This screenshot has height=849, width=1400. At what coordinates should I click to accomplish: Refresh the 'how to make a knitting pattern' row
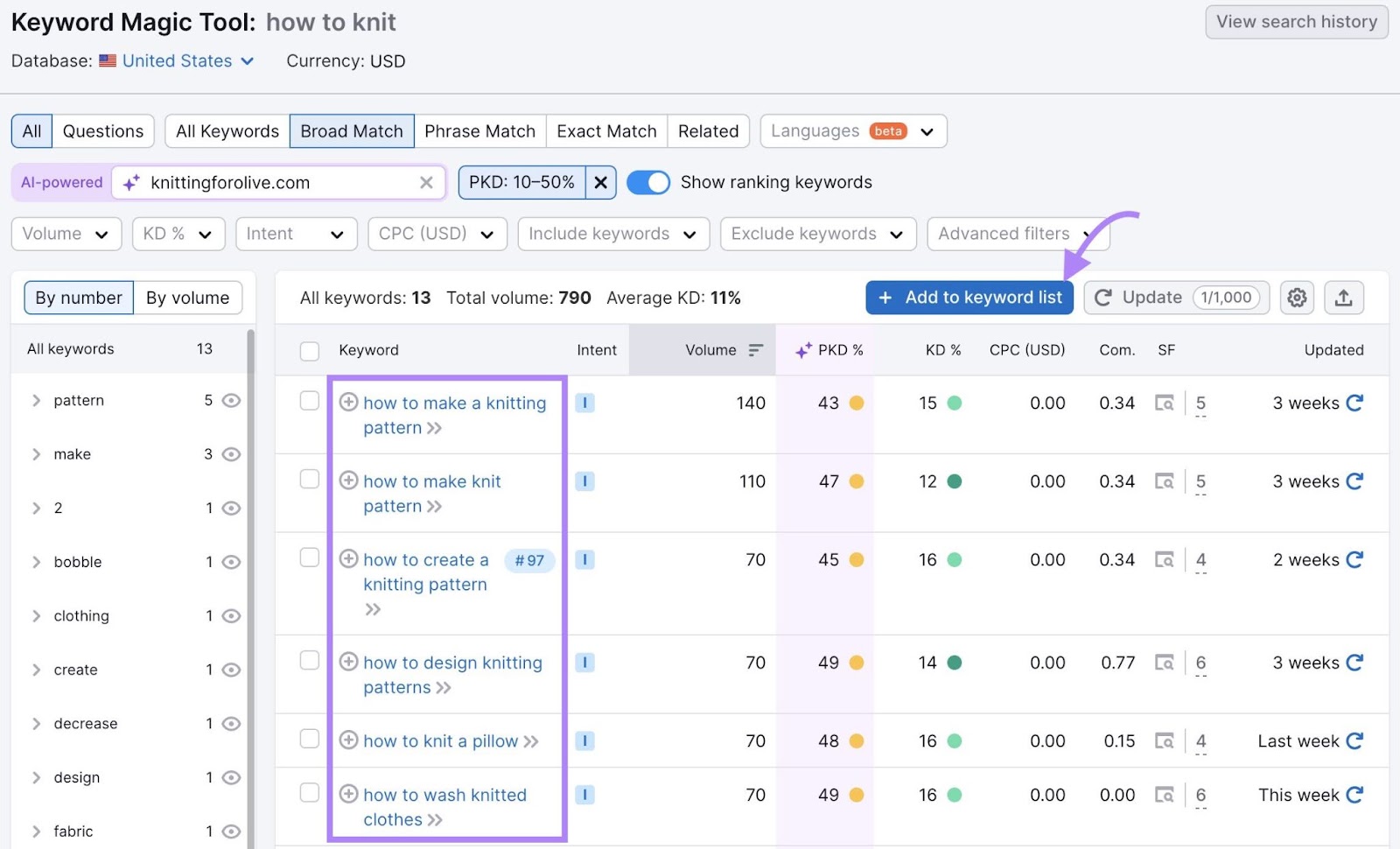click(x=1354, y=403)
